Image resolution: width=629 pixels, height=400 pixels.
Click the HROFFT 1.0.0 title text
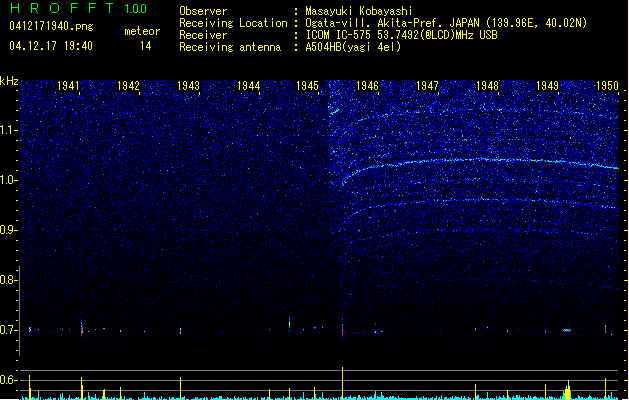pyautogui.click(x=78, y=8)
